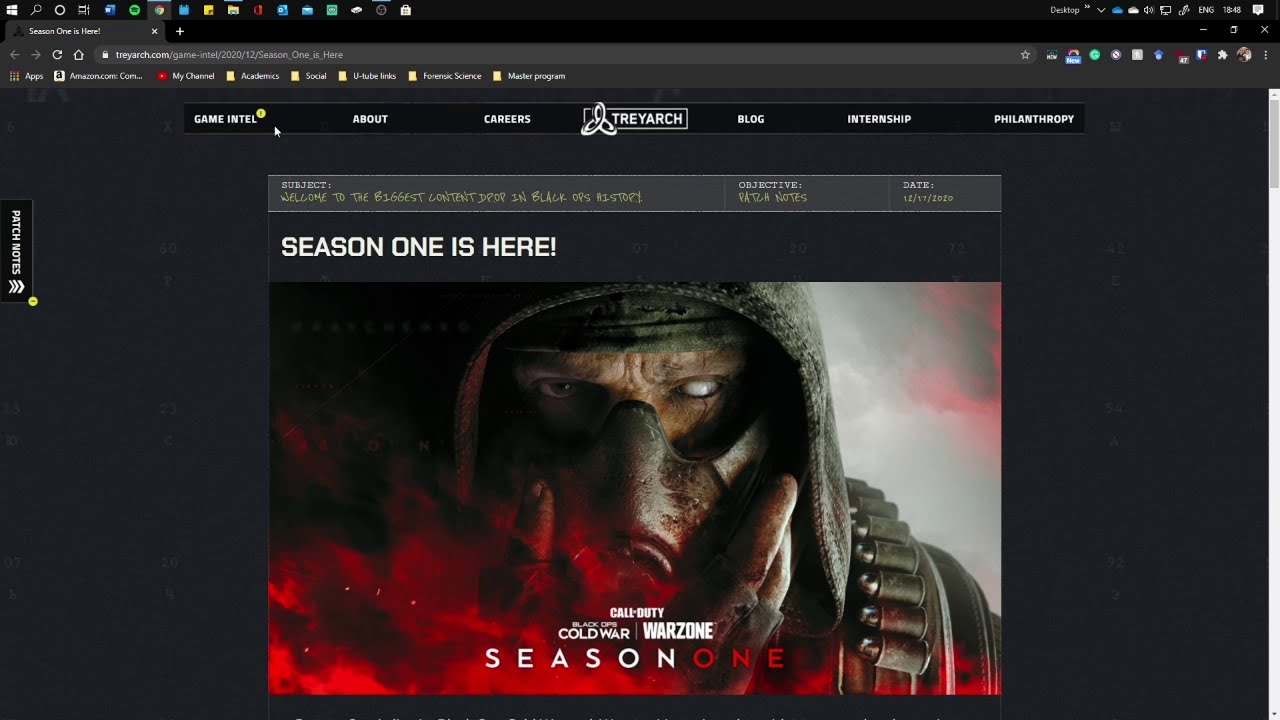Show hidden system tray icons
1280x720 pixels.
click(x=1101, y=10)
